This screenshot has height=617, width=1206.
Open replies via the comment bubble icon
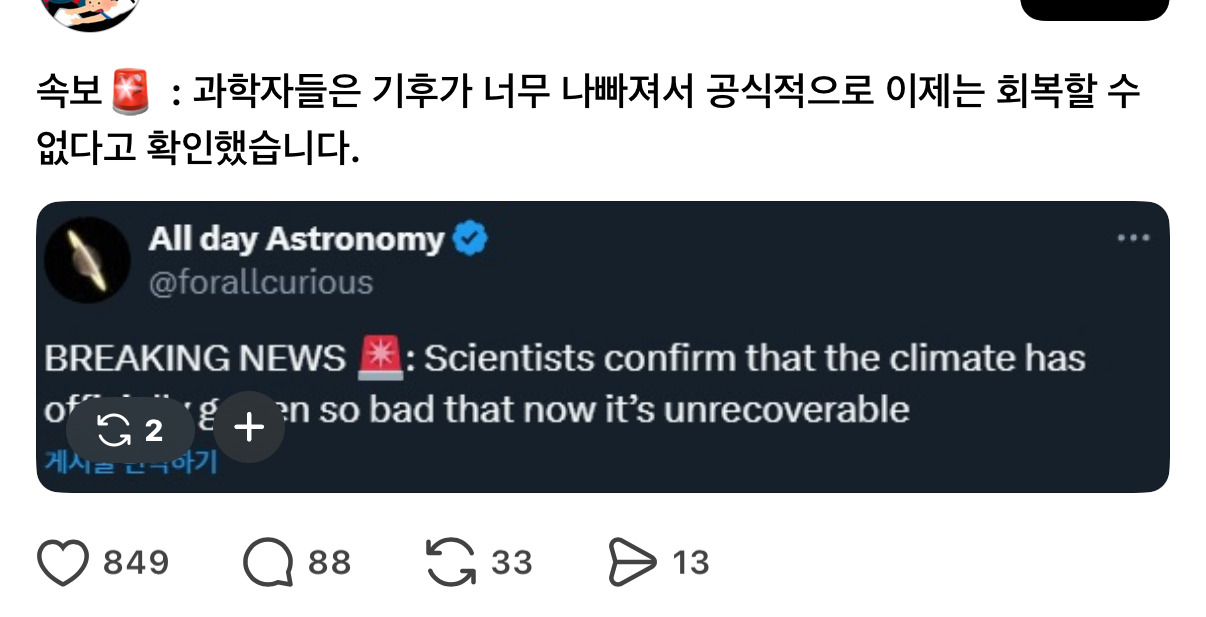[x=267, y=563]
